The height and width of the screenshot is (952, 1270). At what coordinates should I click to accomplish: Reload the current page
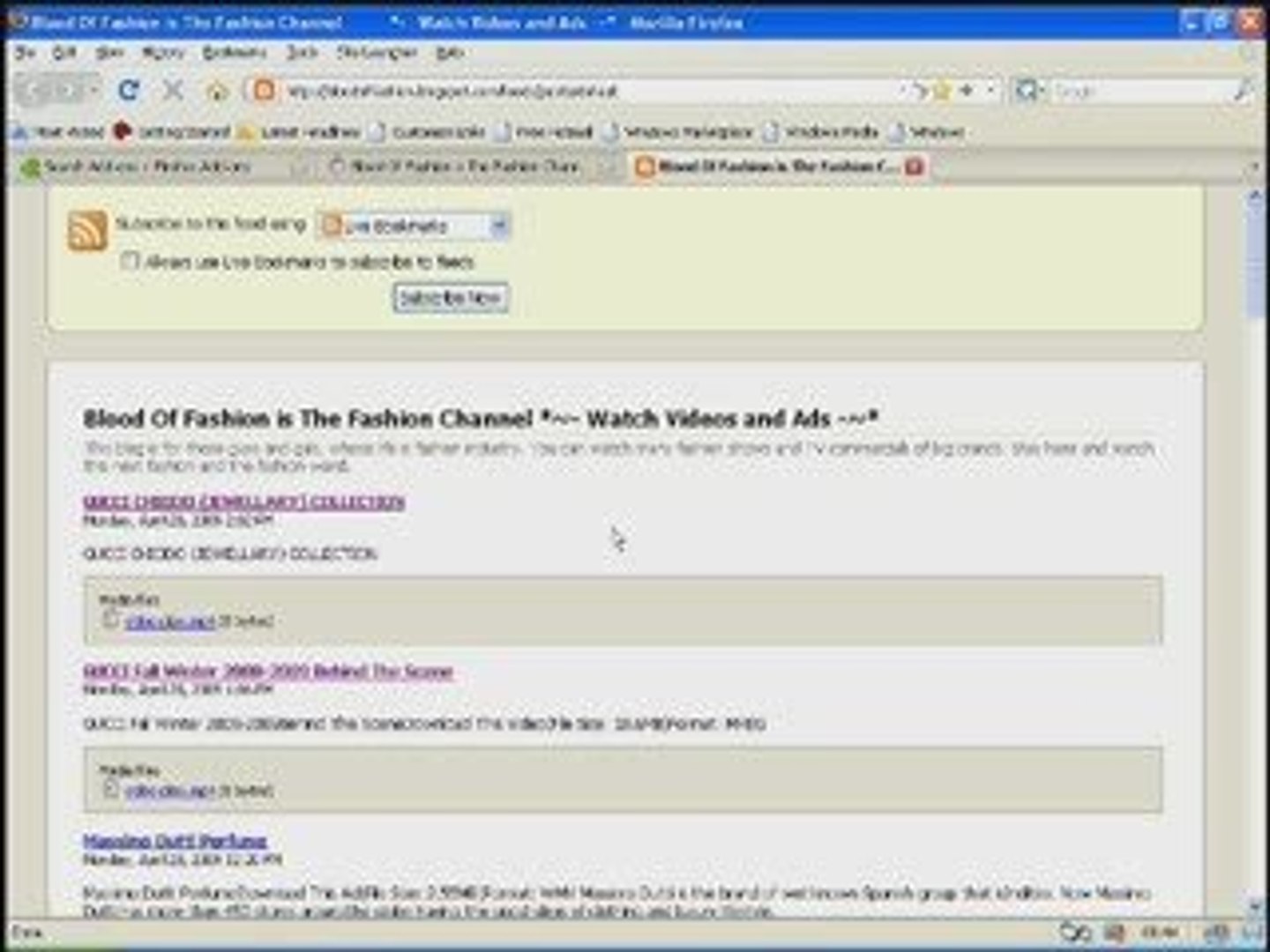tap(129, 90)
